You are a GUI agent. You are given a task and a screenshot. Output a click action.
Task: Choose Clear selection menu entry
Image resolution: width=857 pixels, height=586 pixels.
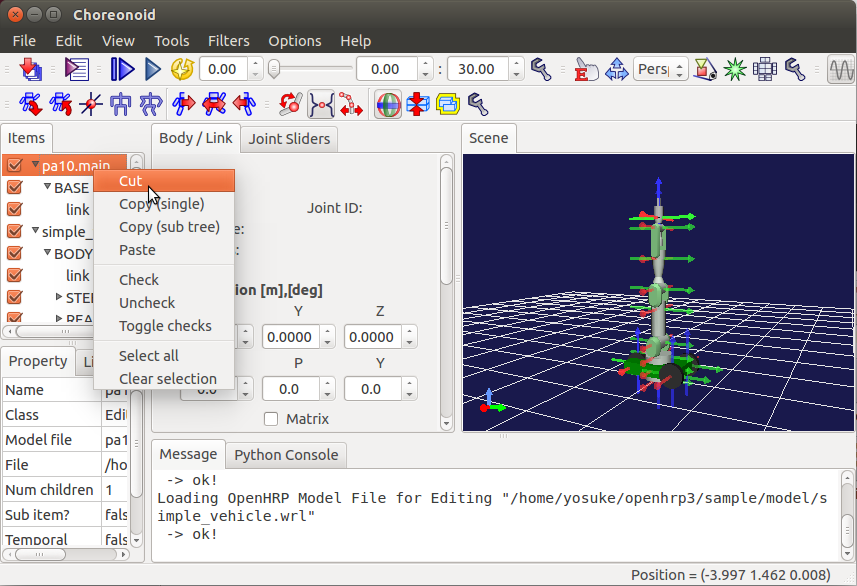pos(165,379)
